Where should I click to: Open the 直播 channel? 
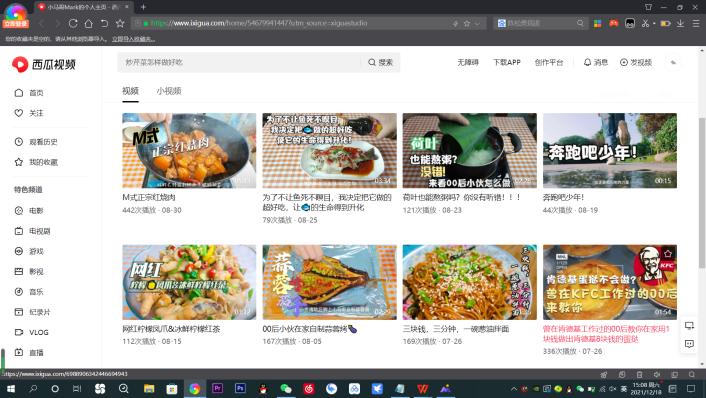[29, 353]
